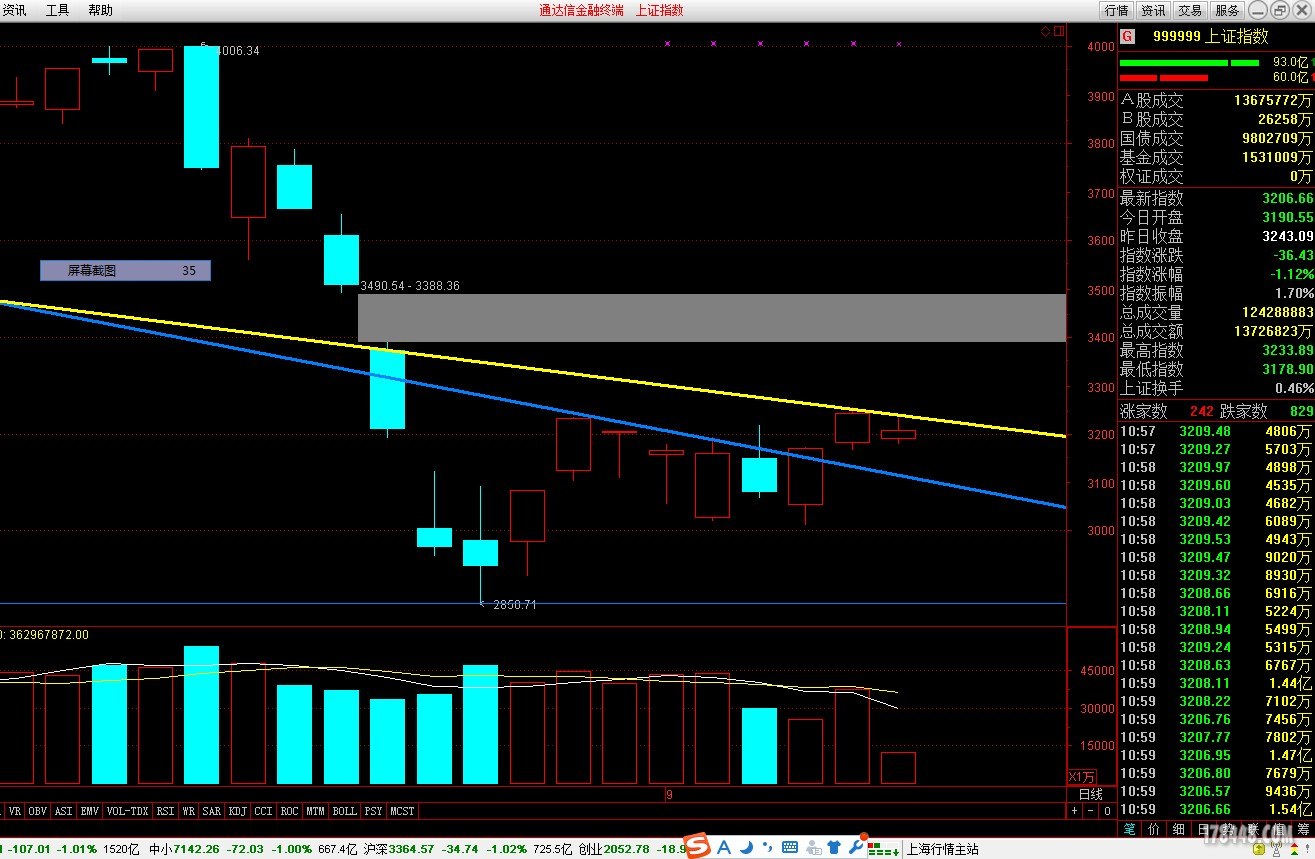Screen dimensions: 1315x859
Task: Click the 今日开盘 value 3190.55
Action: [1287, 217]
